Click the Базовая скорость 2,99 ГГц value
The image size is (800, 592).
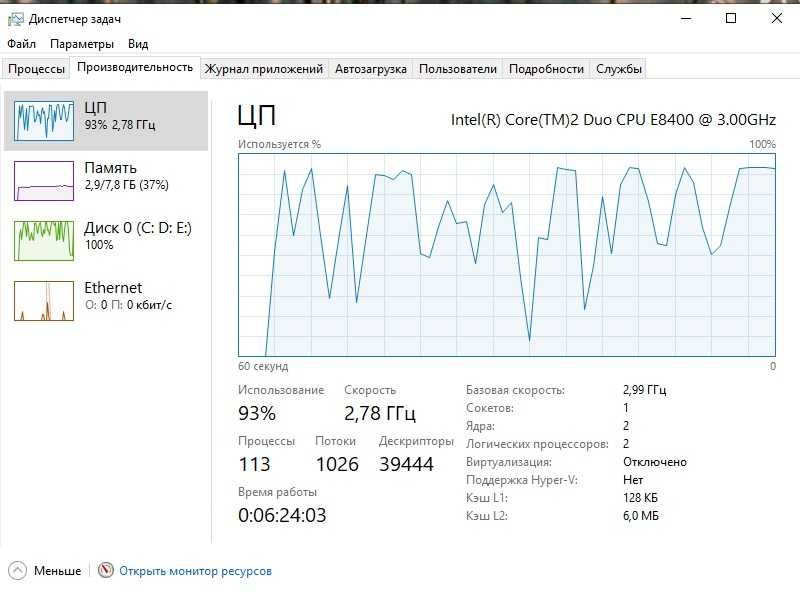[644, 390]
